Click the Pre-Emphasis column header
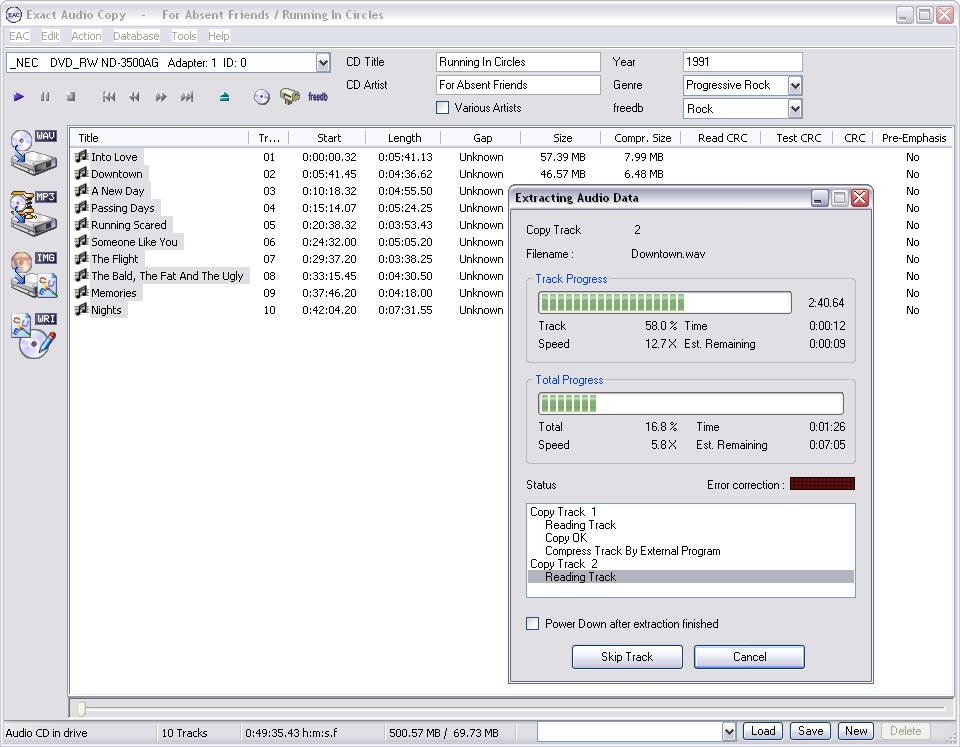This screenshot has height=747, width=960. pyautogui.click(x=913, y=138)
